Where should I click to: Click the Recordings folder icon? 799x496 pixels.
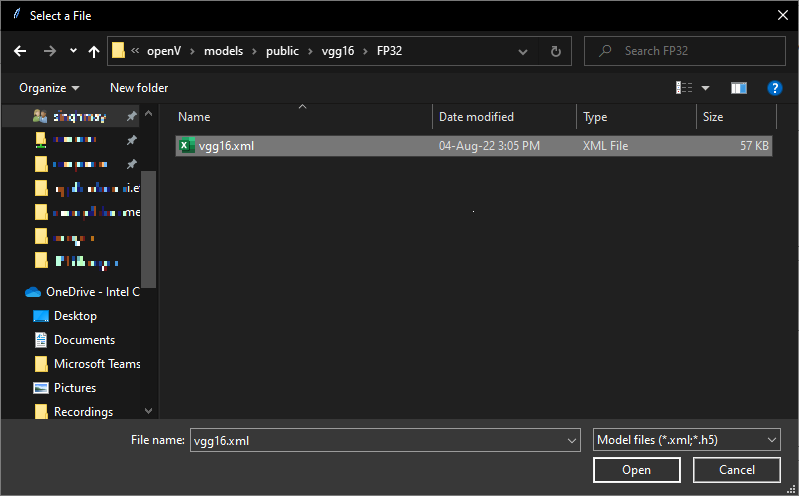tap(41, 411)
